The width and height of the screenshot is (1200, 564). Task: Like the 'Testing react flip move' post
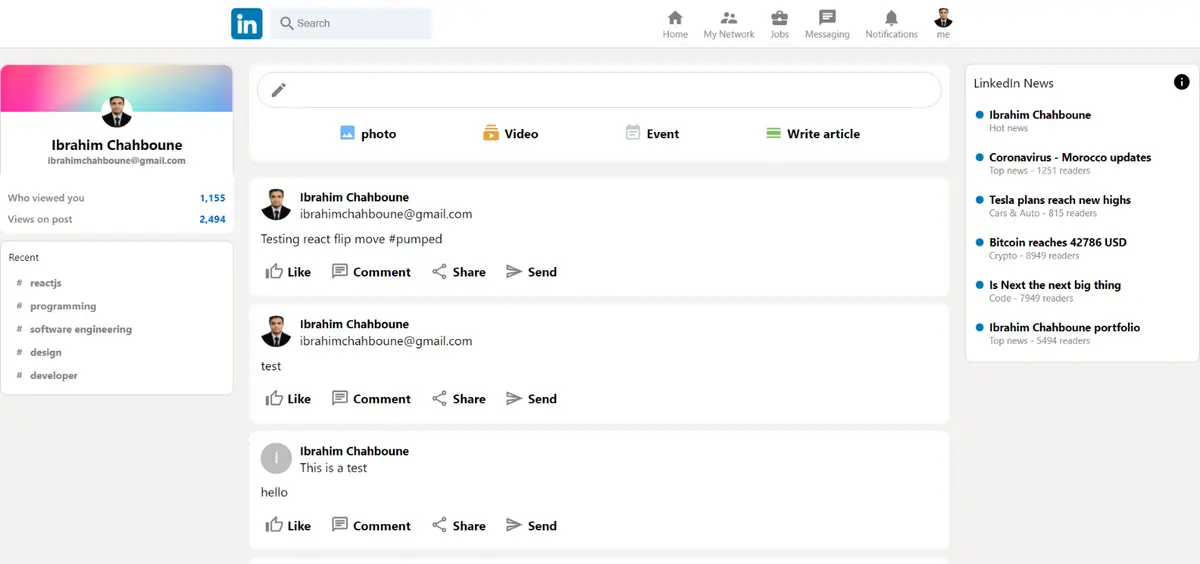288,272
